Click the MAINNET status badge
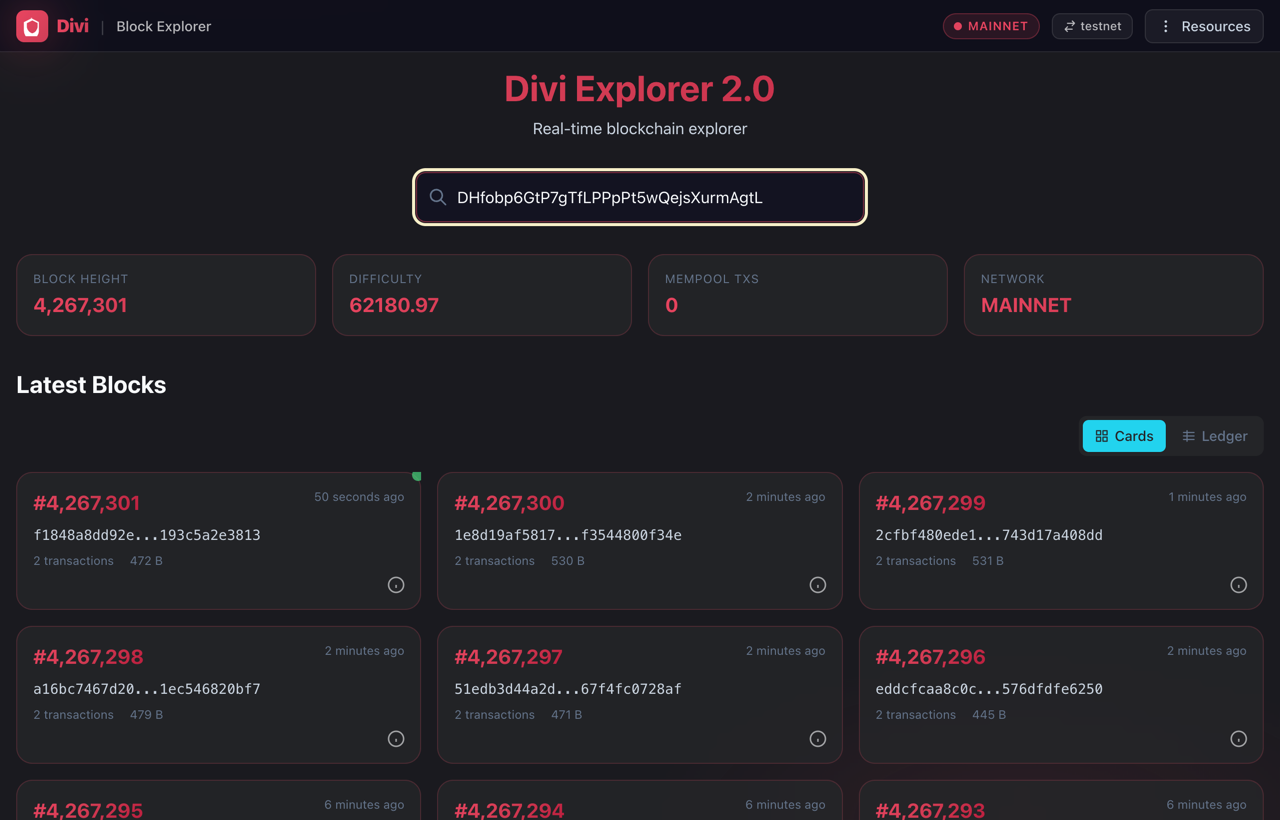Screen dimensions: 1280x820 point(991,26)
